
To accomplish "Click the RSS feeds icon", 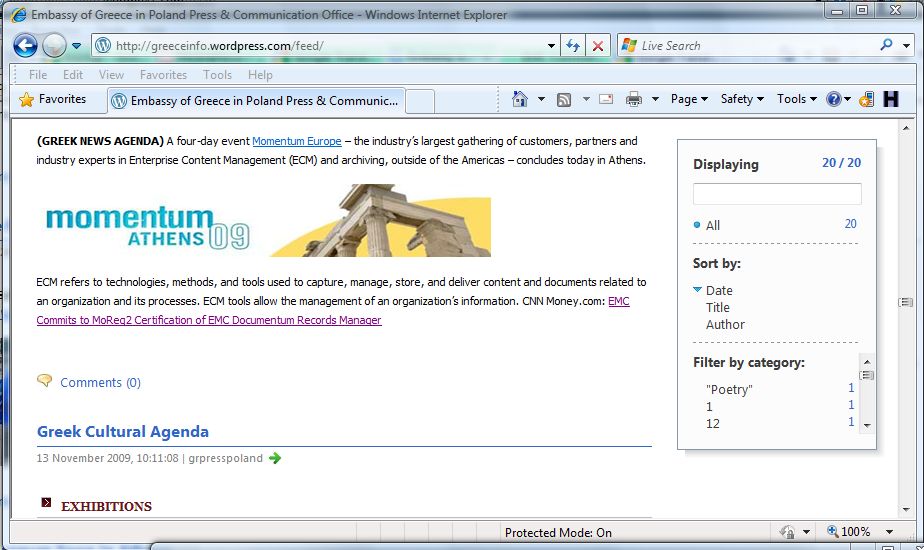I will click(564, 99).
